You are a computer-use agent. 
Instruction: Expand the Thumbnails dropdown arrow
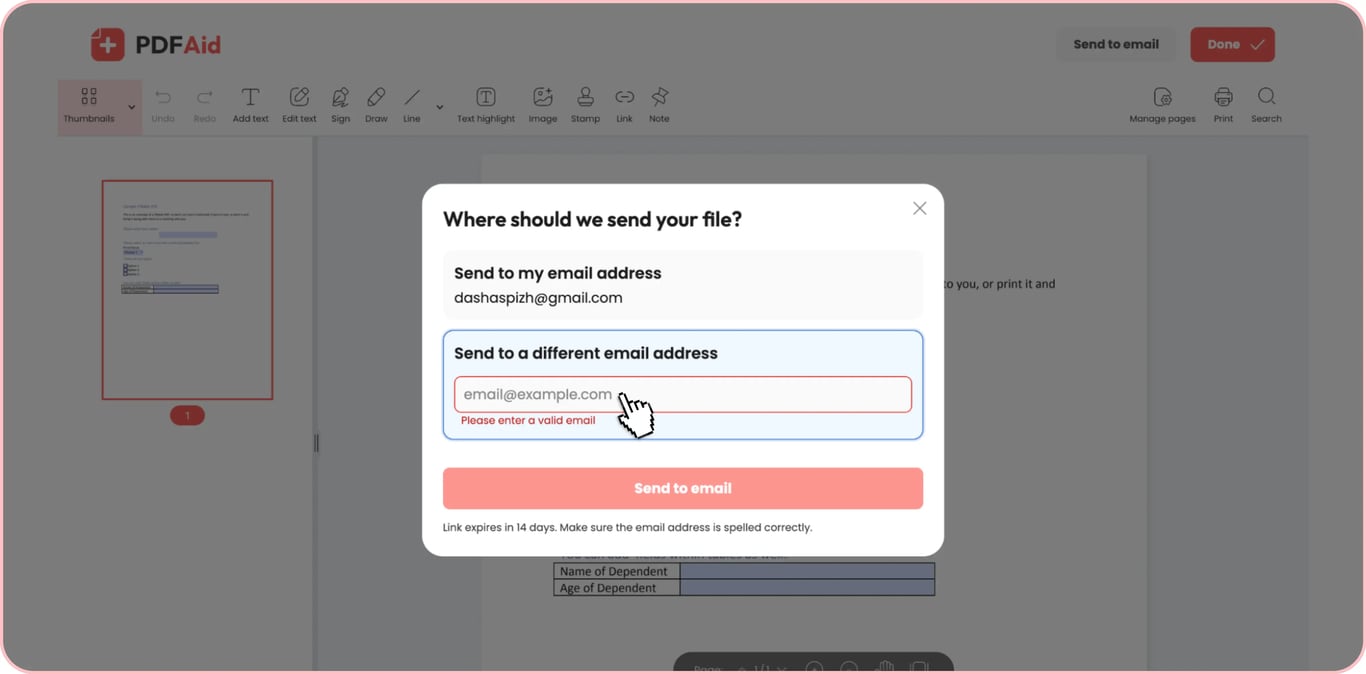coord(131,107)
